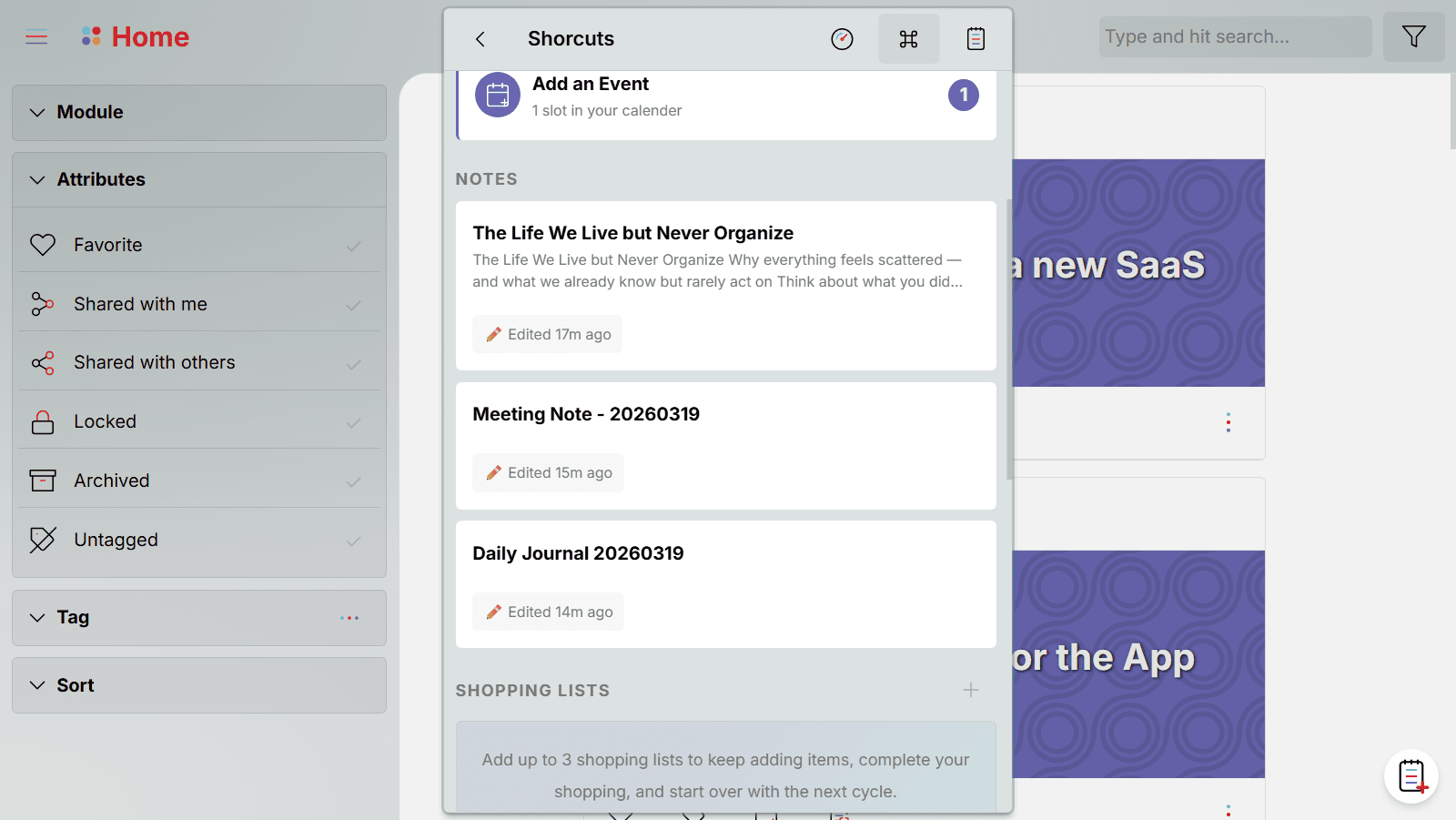The height and width of the screenshot is (820, 1456).
Task: Click the notes list scrollbar
Action: coord(1007,337)
